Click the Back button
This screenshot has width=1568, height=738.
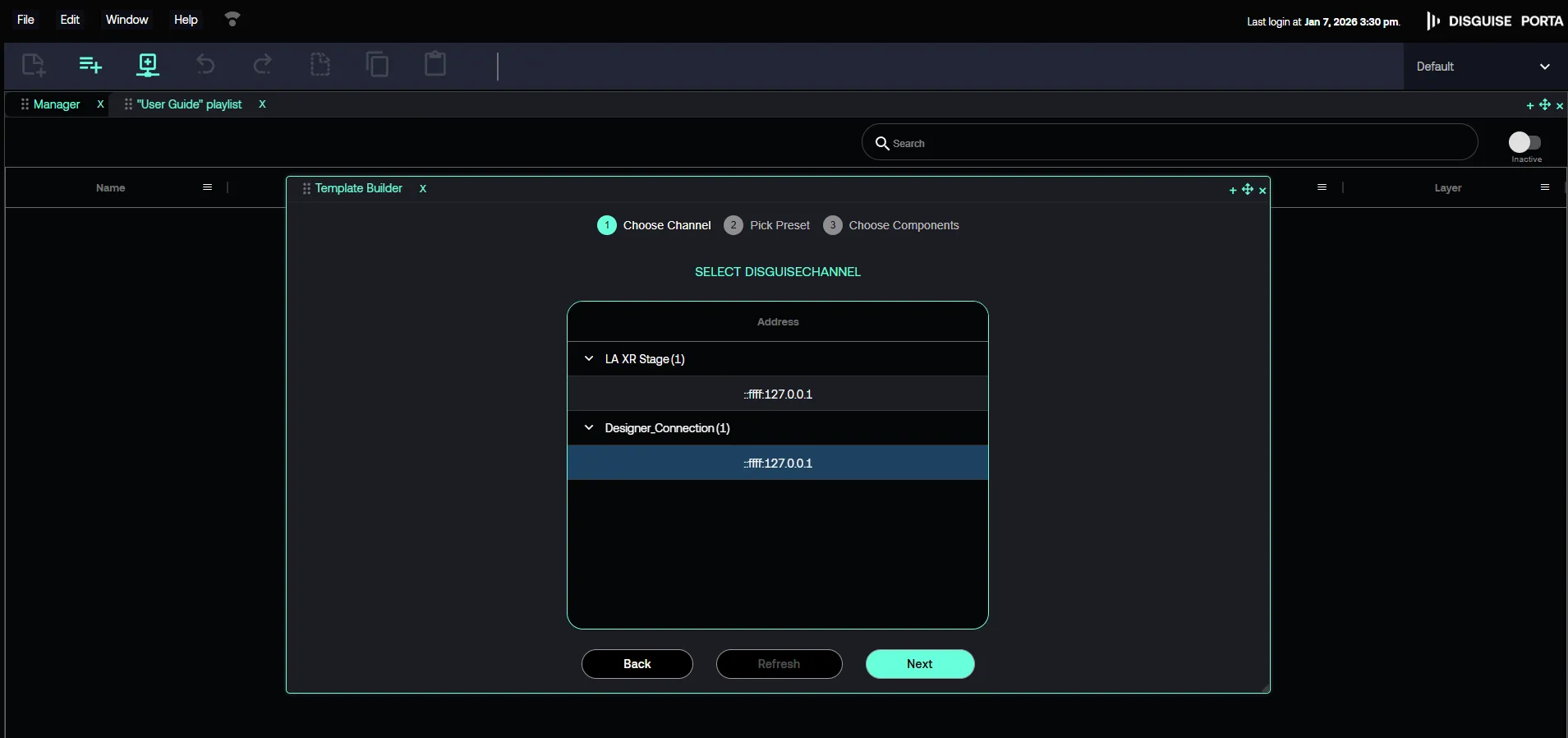[637, 664]
